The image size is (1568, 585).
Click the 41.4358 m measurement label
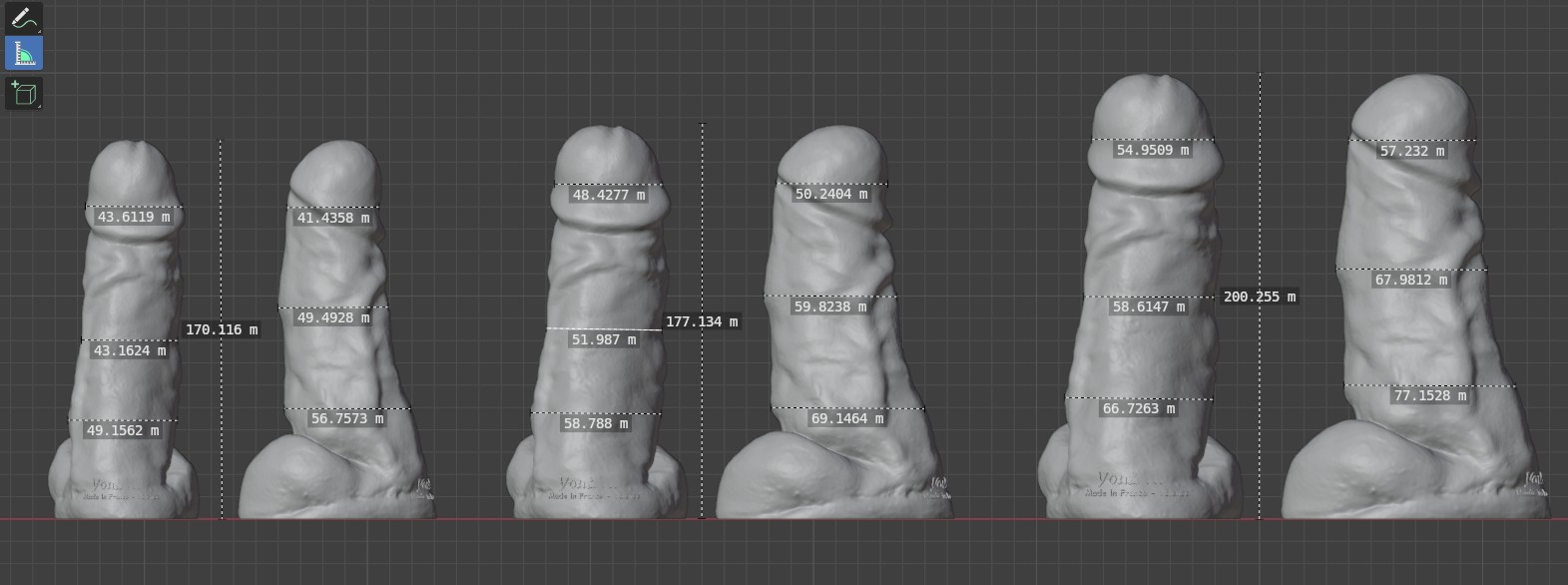[332, 218]
